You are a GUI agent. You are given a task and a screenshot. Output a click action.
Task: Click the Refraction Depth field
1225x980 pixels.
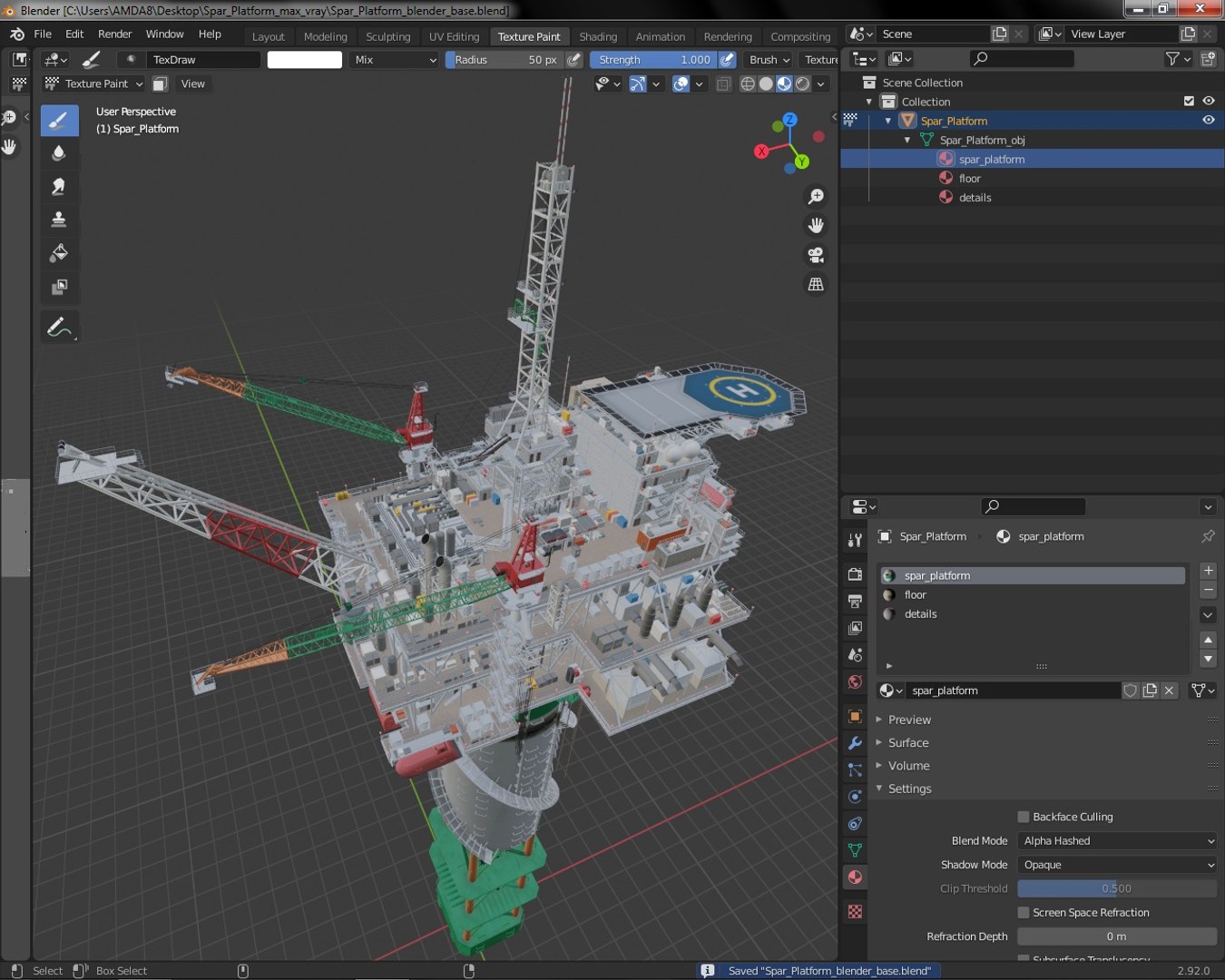pos(1117,936)
